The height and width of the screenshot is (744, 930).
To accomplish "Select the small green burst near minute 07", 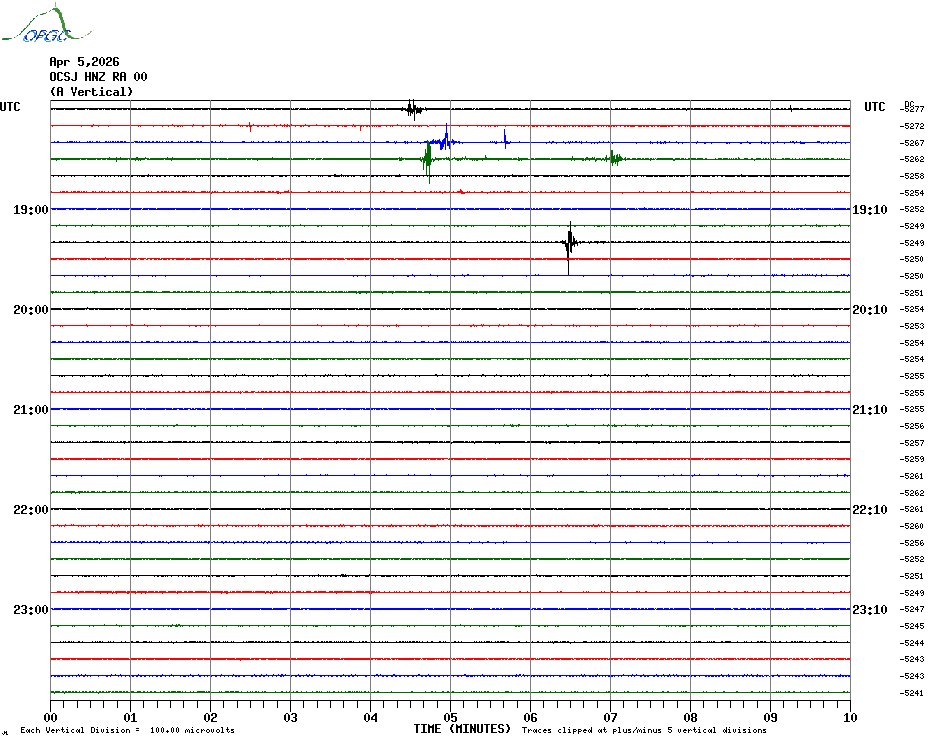I will click(x=615, y=158).
